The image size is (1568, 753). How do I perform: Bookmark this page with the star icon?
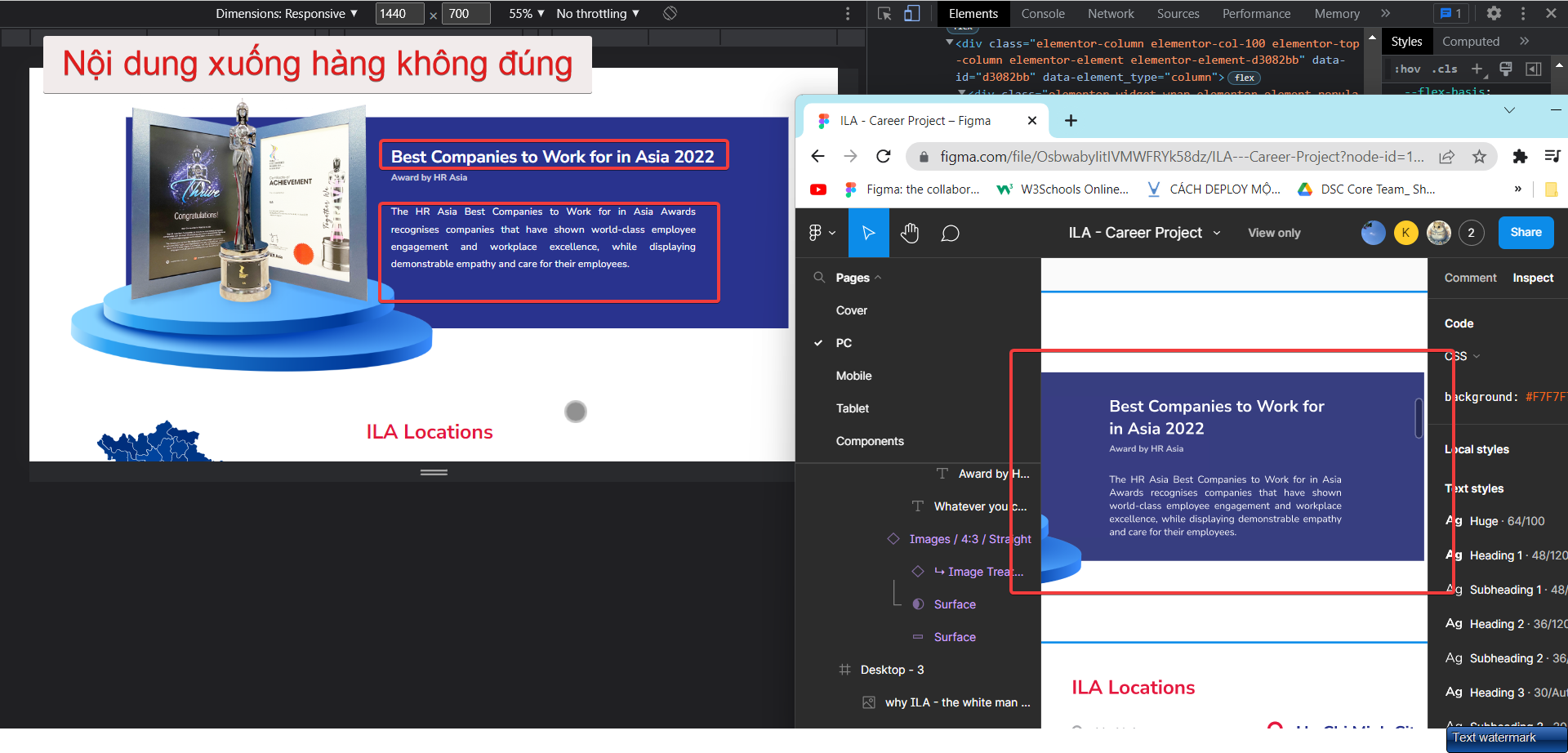pos(1479,157)
